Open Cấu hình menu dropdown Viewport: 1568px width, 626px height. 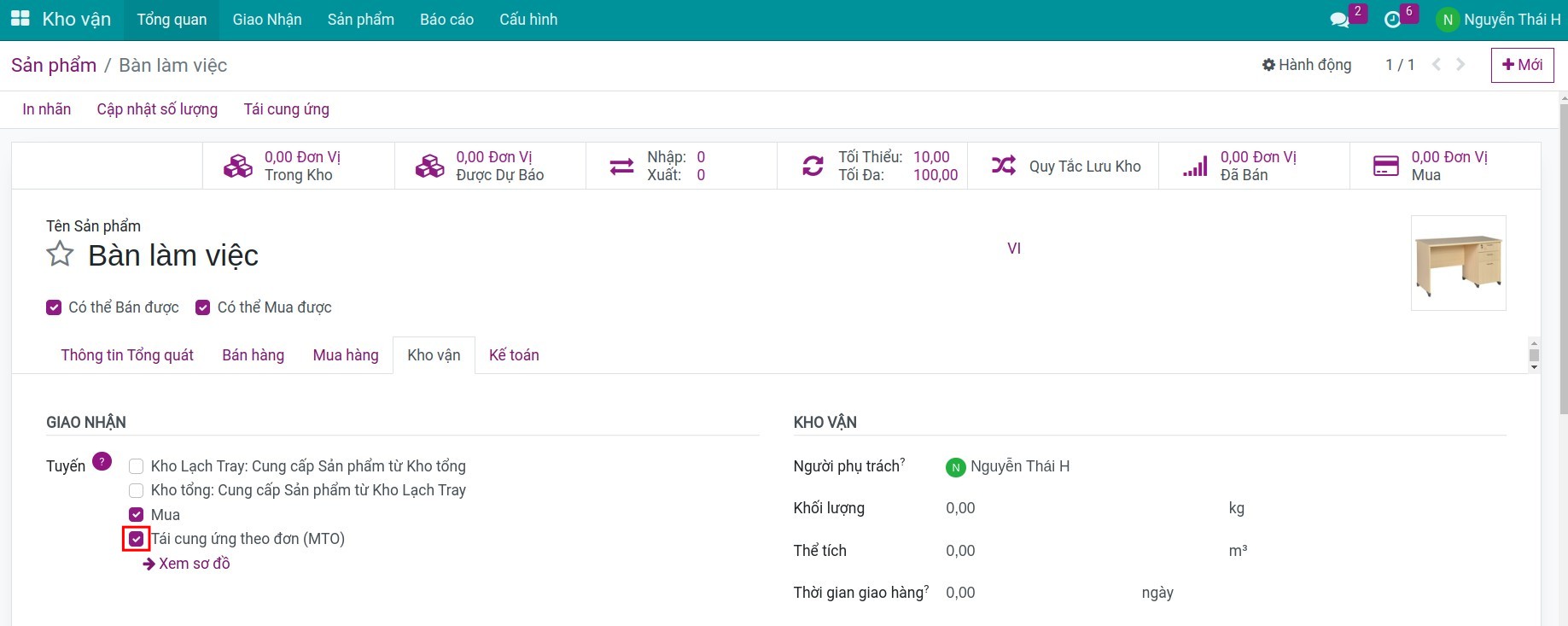[528, 20]
